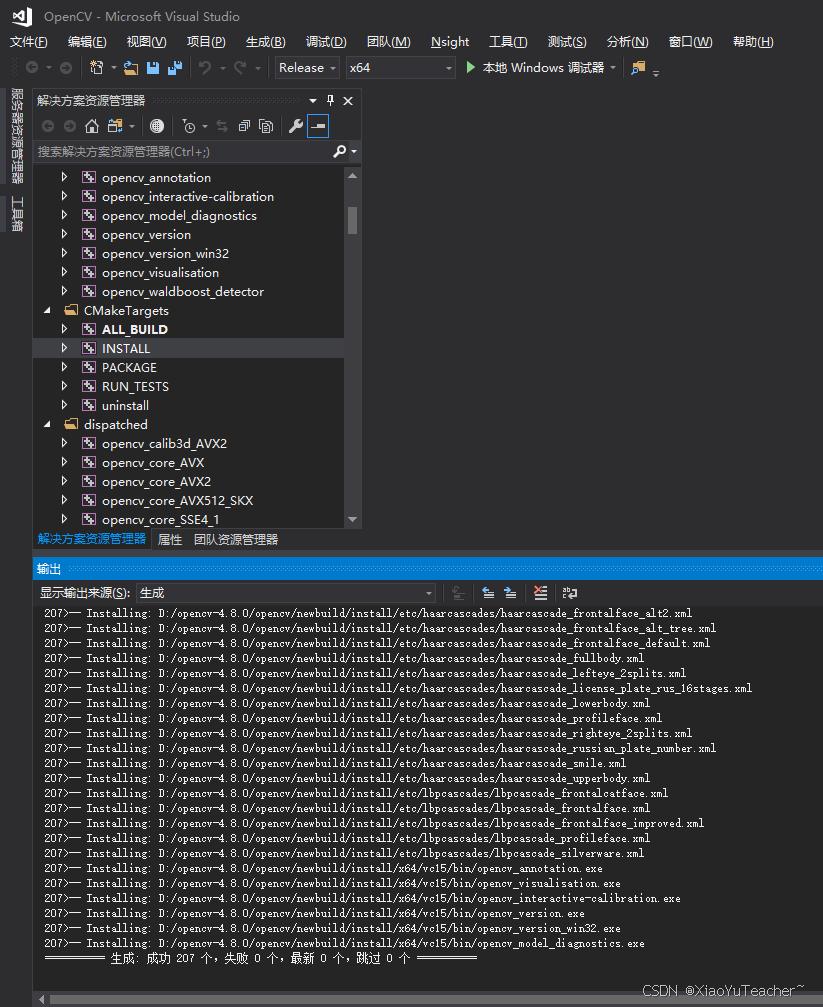
Task: Open the 工具(T) menu
Action: click(x=508, y=42)
